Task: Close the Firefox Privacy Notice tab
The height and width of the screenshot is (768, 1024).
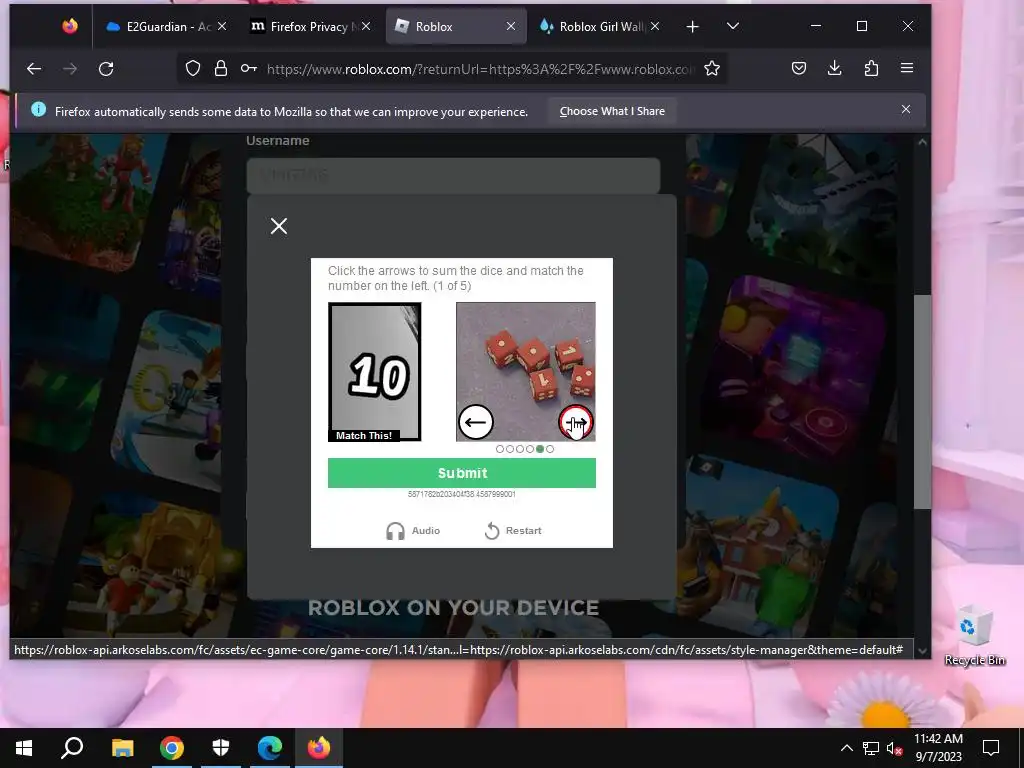Action: coord(366,26)
